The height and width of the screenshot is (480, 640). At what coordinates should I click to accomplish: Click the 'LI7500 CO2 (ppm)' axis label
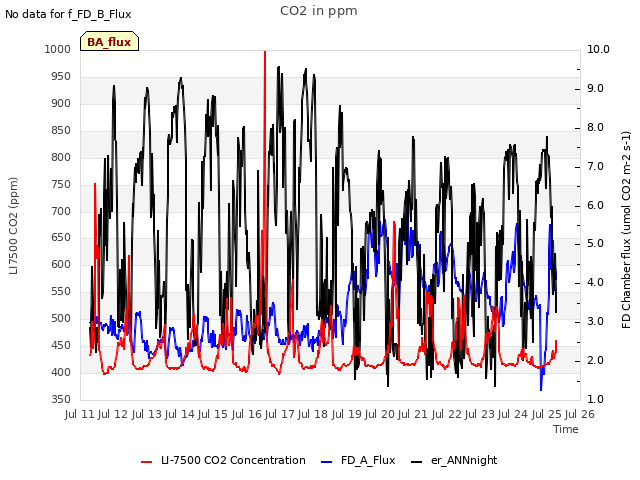point(13,226)
